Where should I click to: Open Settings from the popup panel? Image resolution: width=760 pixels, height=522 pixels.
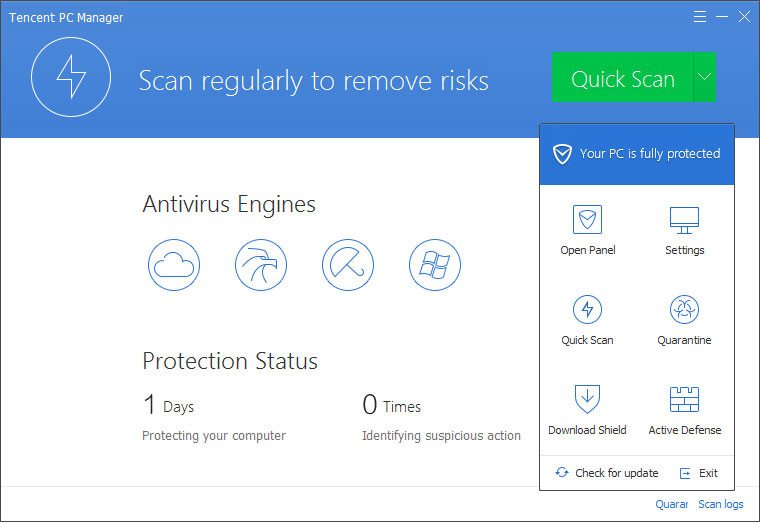pyautogui.click(x=684, y=230)
